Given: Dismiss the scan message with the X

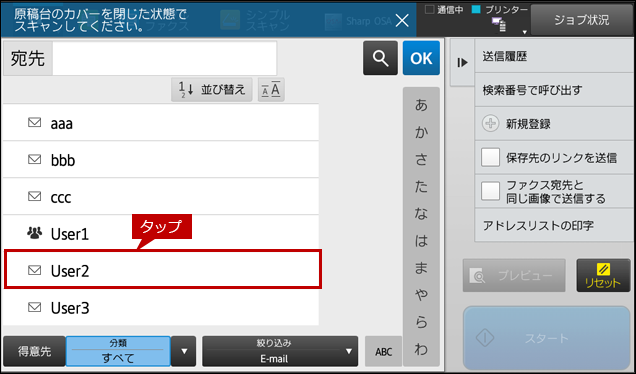Looking at the screenshot, I should (402, 20).
